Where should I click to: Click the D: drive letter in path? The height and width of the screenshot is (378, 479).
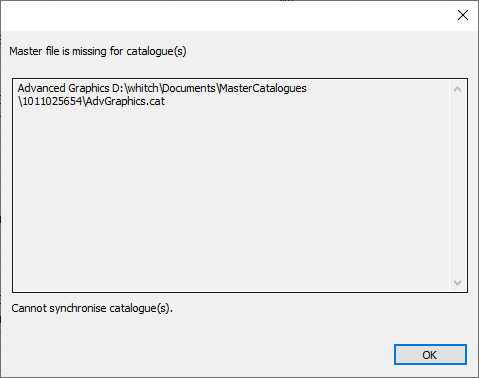click(118, 88)
